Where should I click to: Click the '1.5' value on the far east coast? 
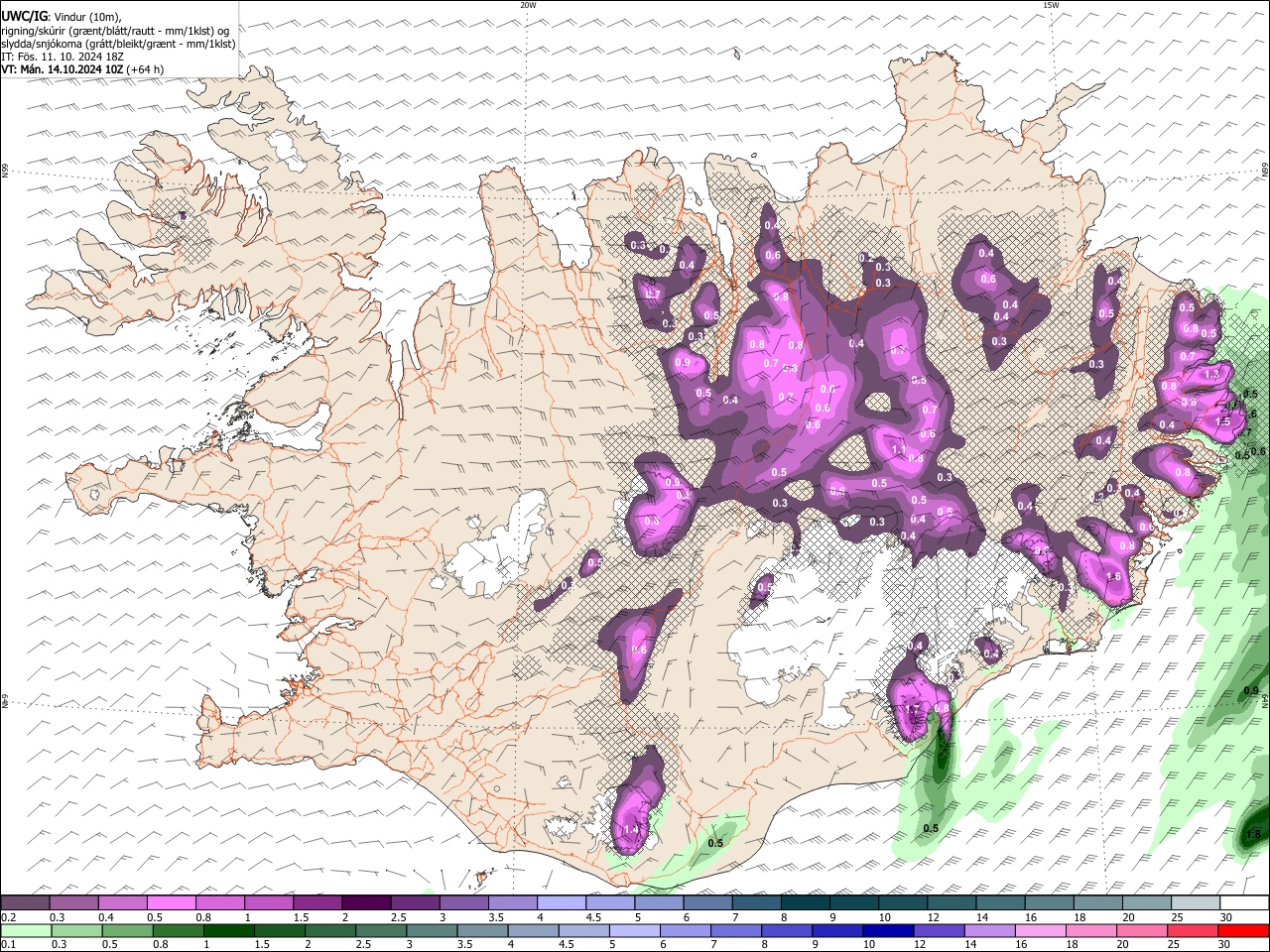1222,421
